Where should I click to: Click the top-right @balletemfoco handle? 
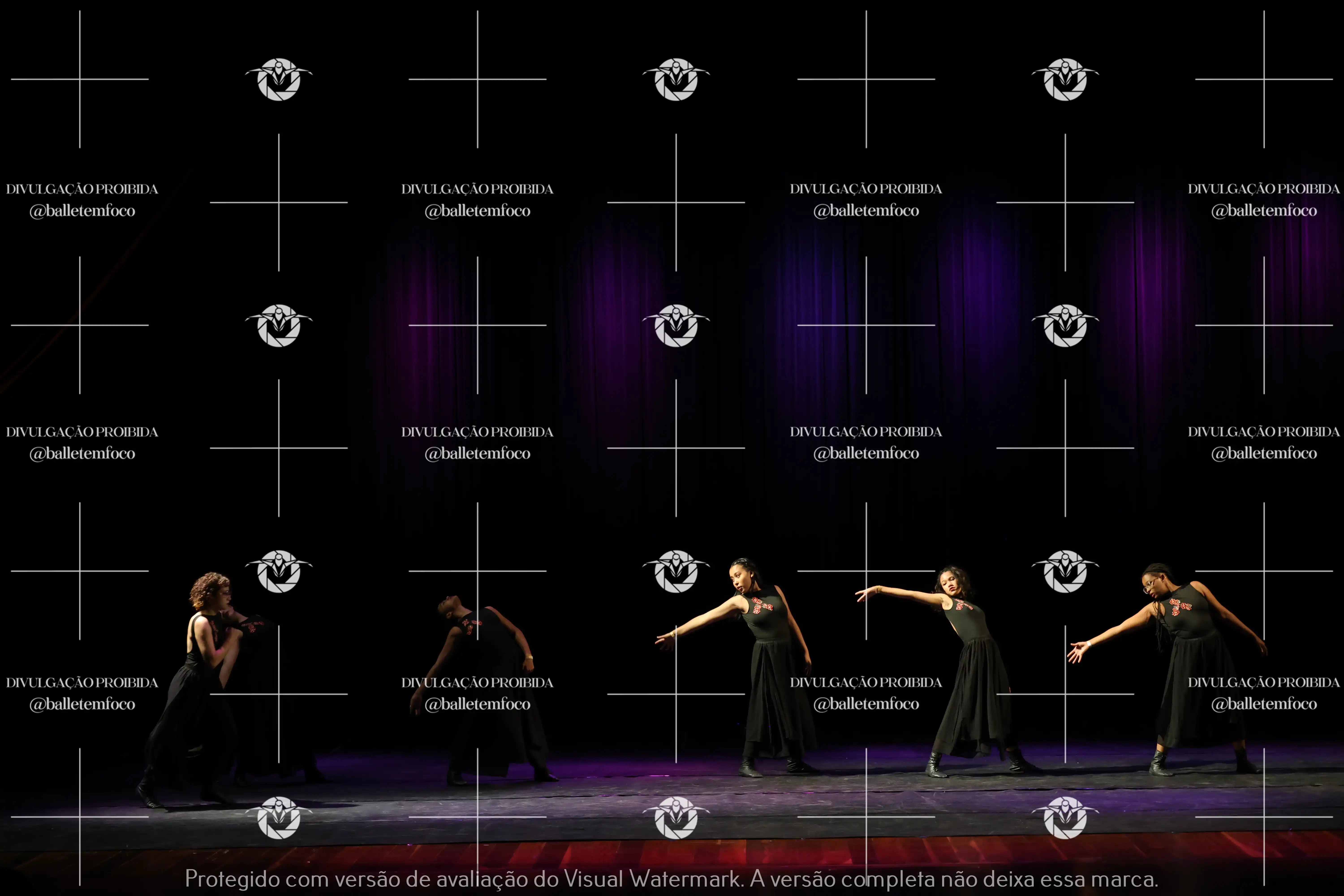tap(1264, 211)
